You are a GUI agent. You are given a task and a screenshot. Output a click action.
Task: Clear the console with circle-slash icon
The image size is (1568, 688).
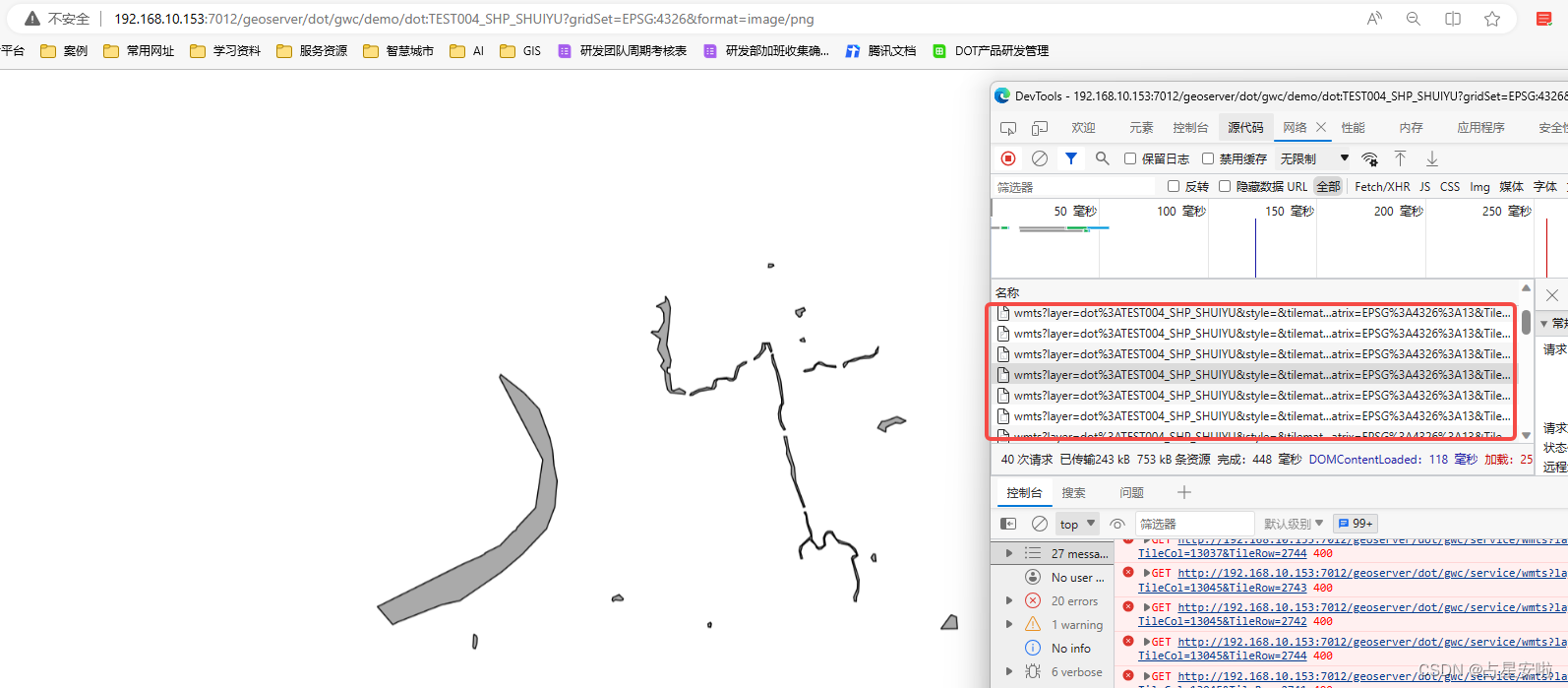1040,524
